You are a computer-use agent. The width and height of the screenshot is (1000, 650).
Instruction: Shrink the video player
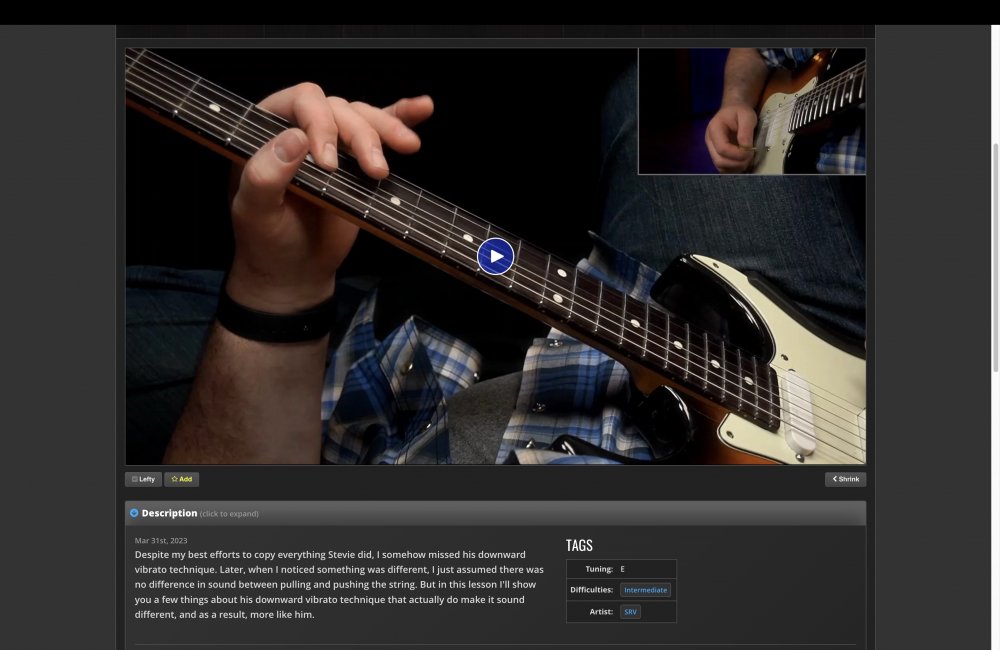[845, 479]
